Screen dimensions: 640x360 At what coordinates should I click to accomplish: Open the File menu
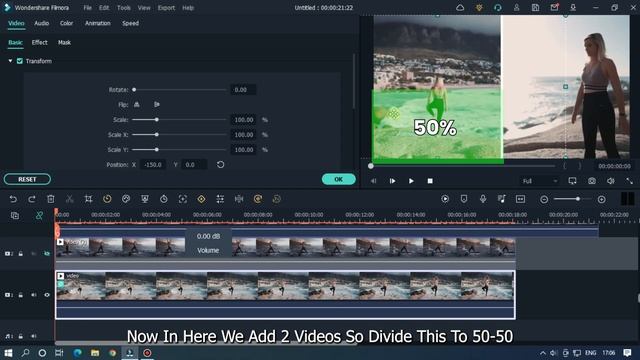pyautogui.click(x=87, y=8)
